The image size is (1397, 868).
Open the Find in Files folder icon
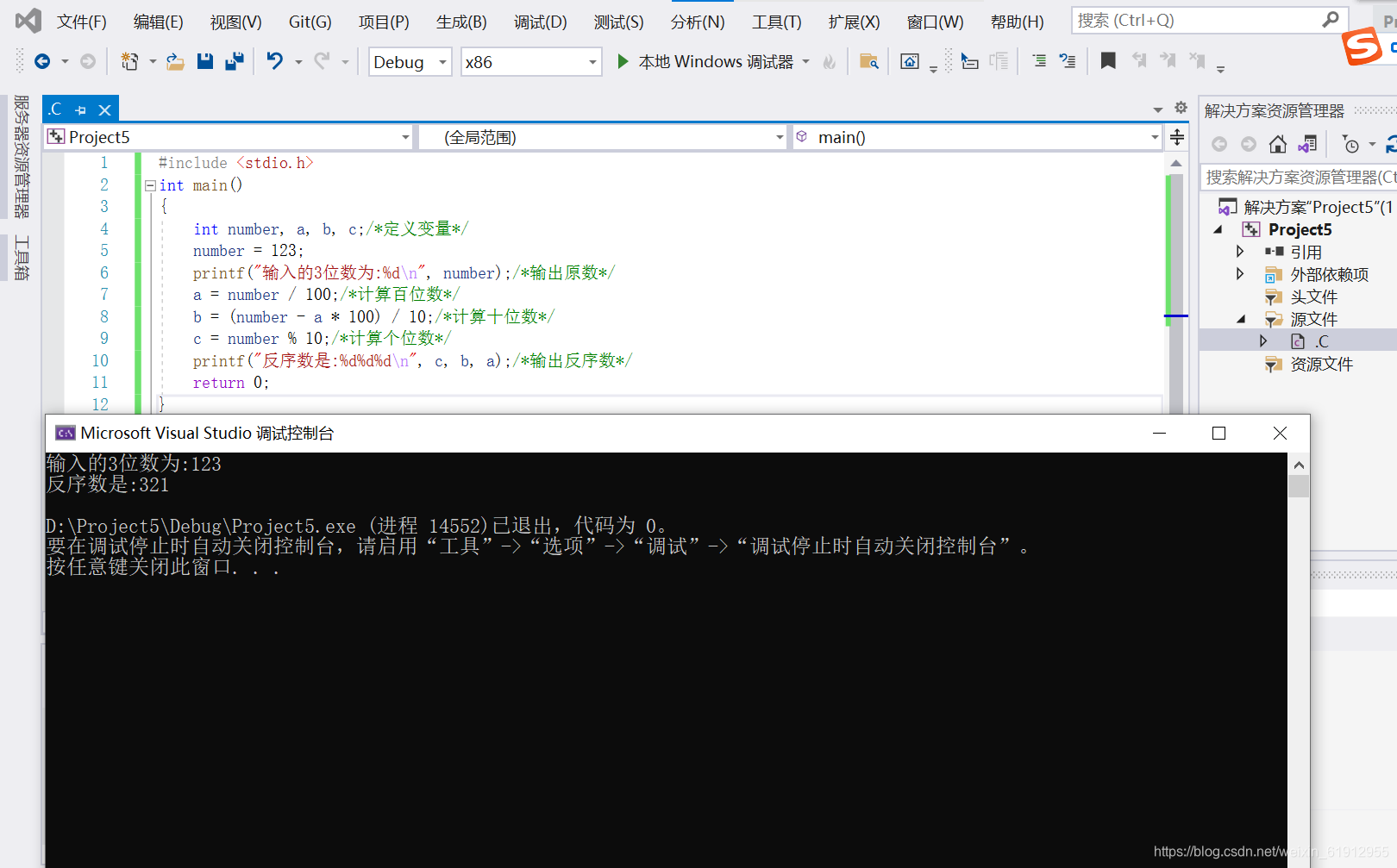coord(868,61)
